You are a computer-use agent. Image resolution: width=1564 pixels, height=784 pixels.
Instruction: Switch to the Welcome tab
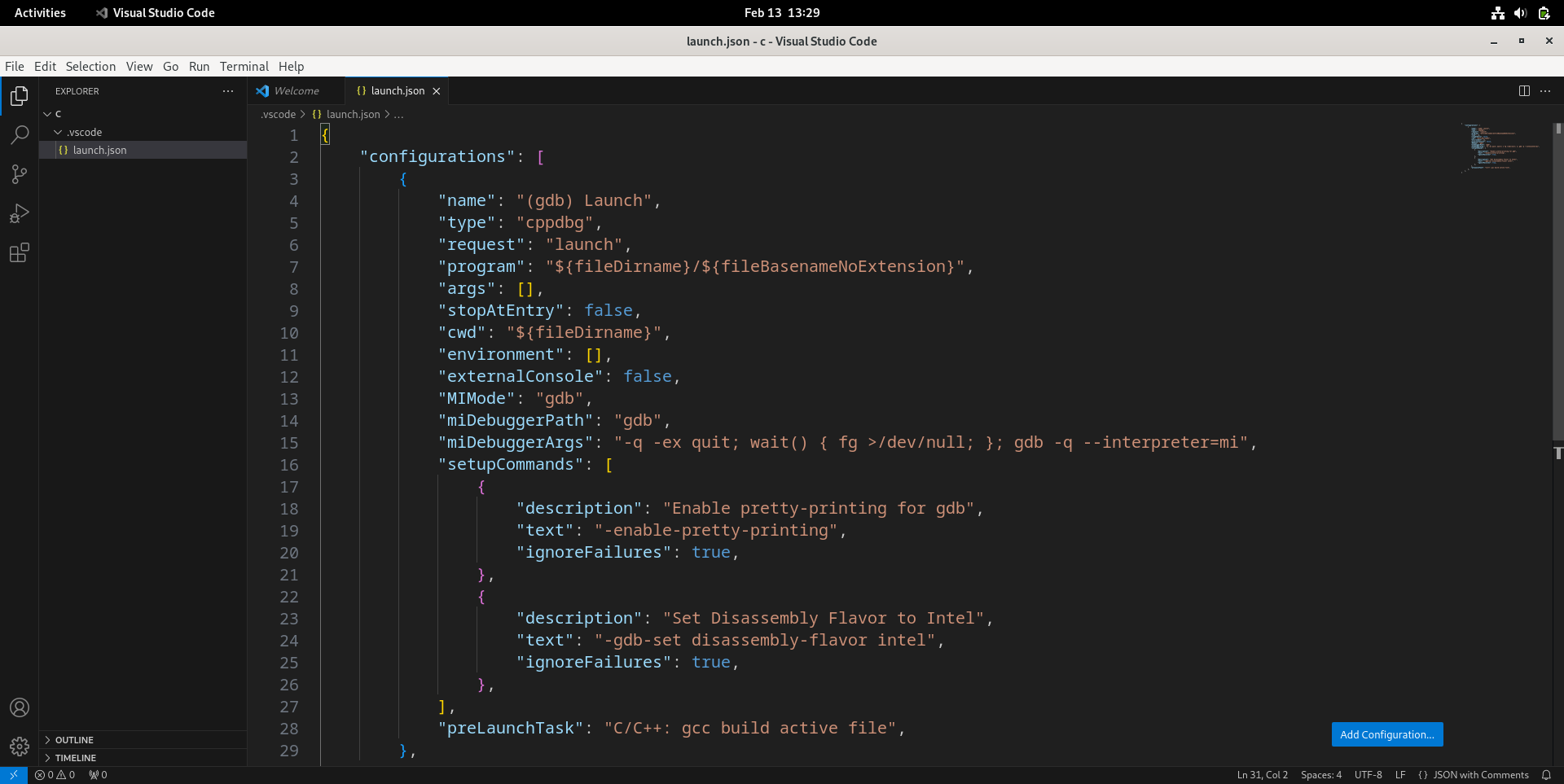(x=297, y=91)
